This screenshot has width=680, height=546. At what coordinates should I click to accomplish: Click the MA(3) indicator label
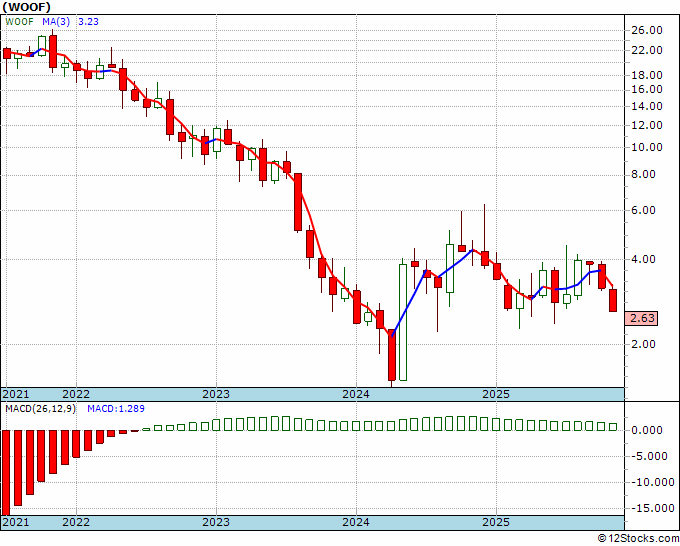click(x=56, y=22)
